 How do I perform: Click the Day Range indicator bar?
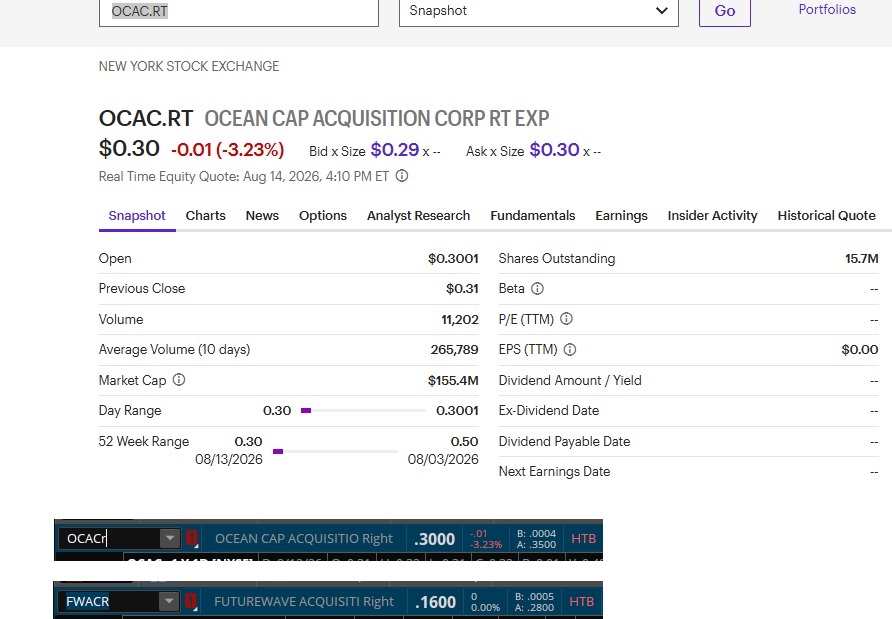click(363, 410)
